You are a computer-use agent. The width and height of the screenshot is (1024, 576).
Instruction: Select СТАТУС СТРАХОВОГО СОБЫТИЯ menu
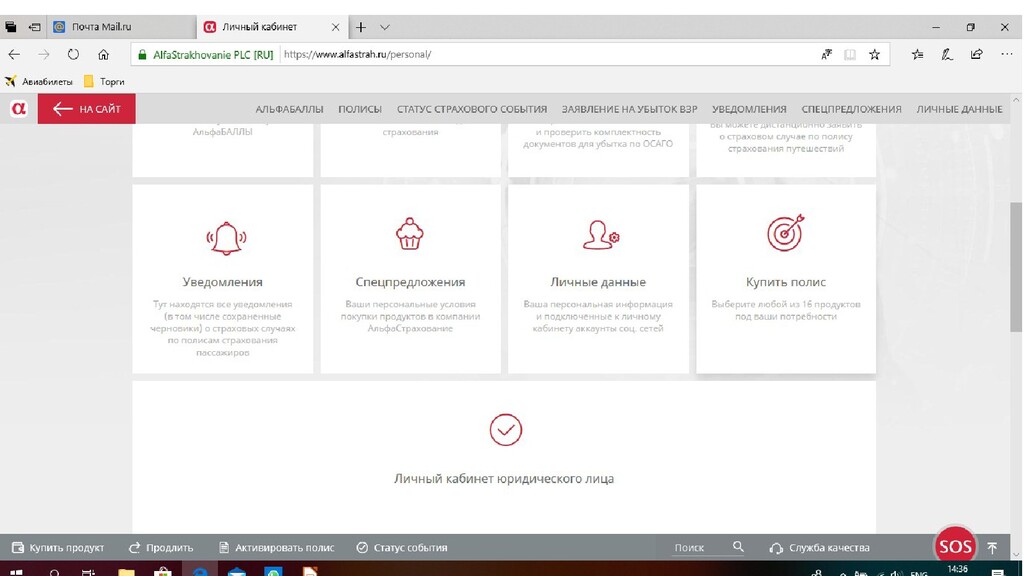click(472, 109)
